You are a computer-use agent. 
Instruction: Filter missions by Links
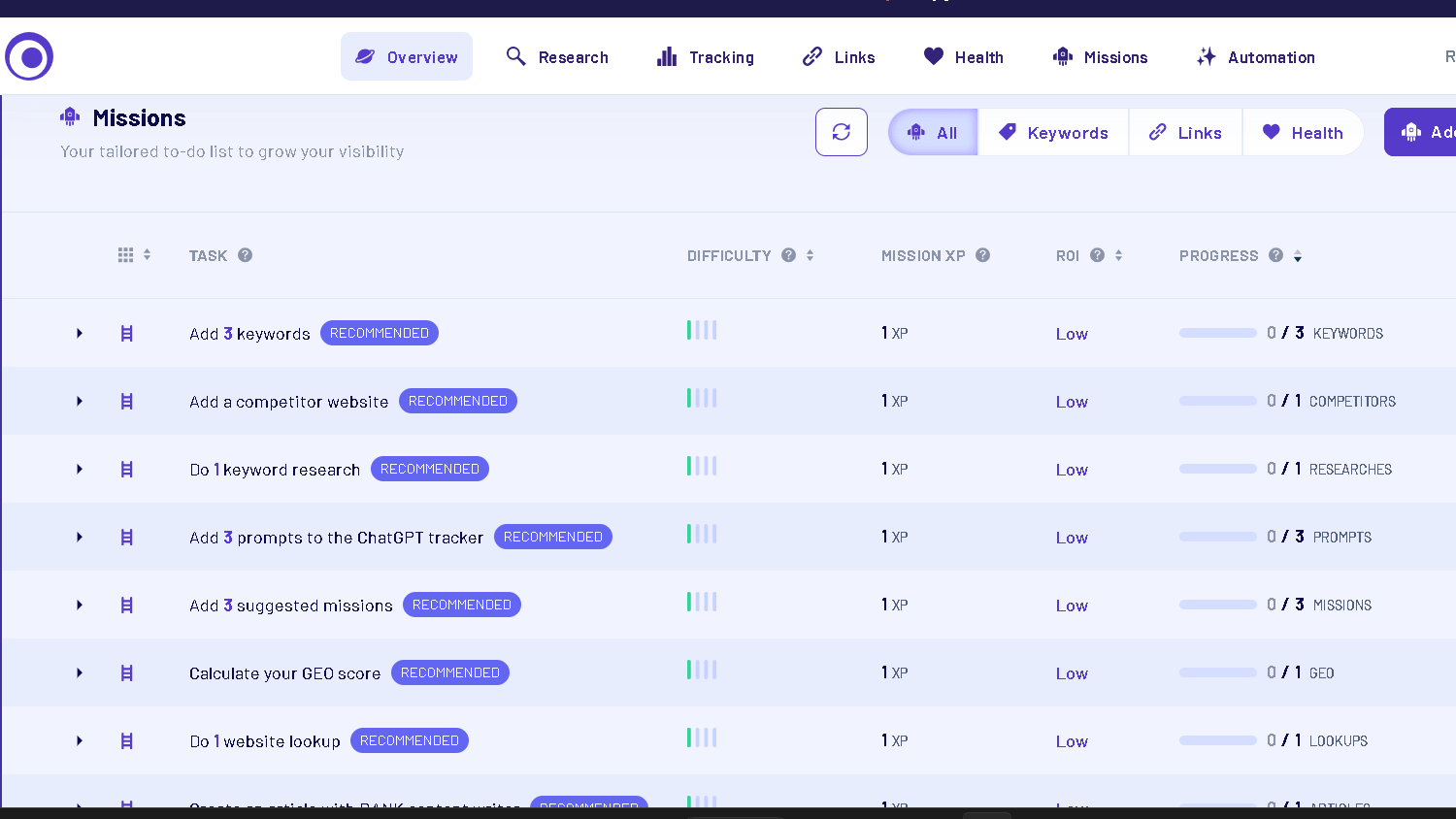pos(1185,133)
